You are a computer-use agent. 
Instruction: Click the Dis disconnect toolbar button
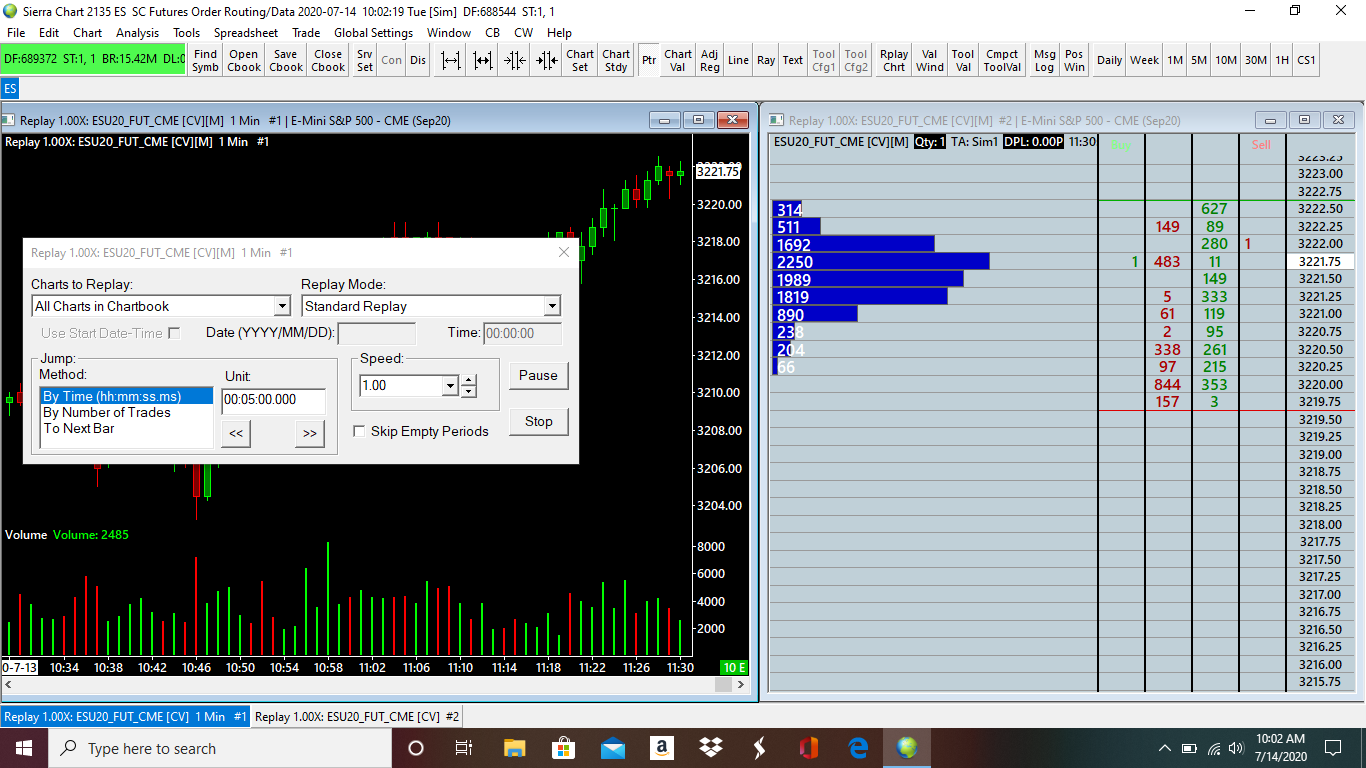[x=418, y=60]
